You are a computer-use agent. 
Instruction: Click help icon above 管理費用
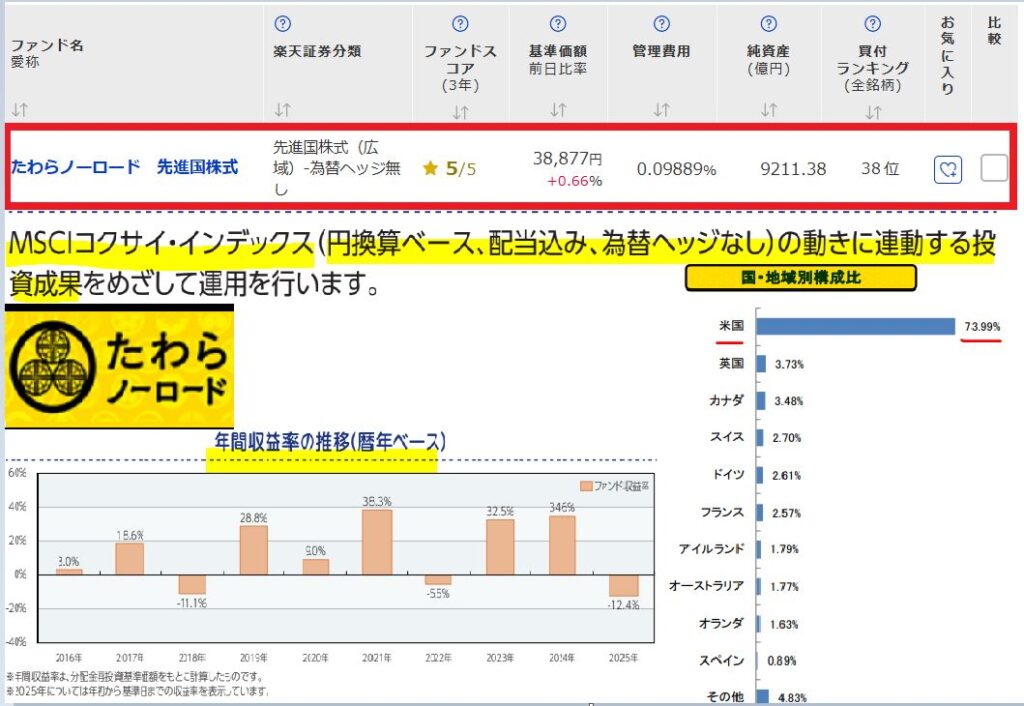coord(661,24)
